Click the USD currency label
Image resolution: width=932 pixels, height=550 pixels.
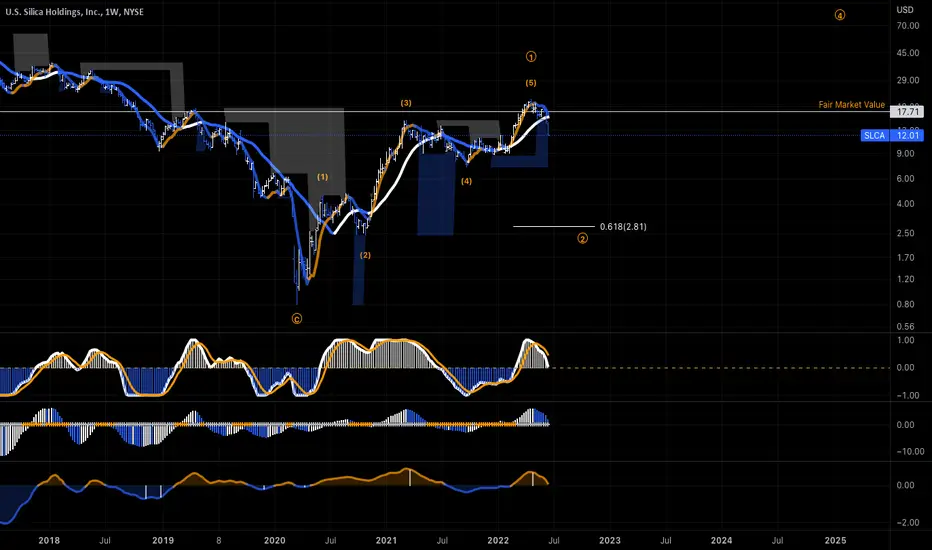pos(905,10)
